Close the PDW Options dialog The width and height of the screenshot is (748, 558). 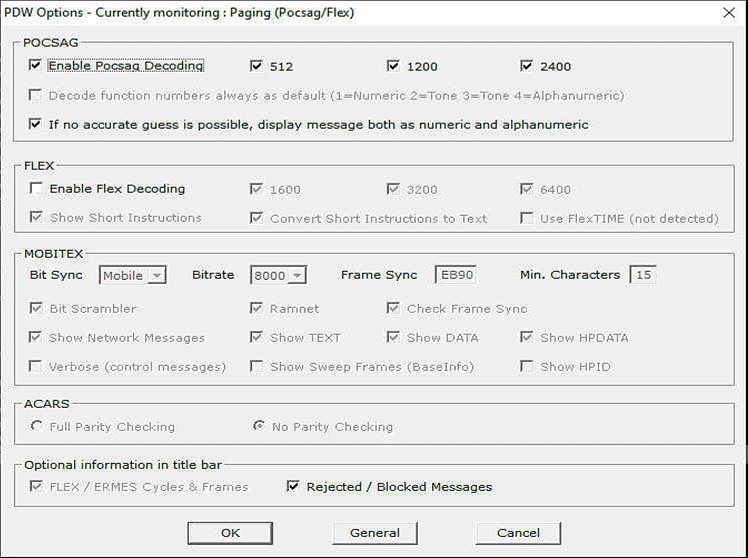point(729,13)
